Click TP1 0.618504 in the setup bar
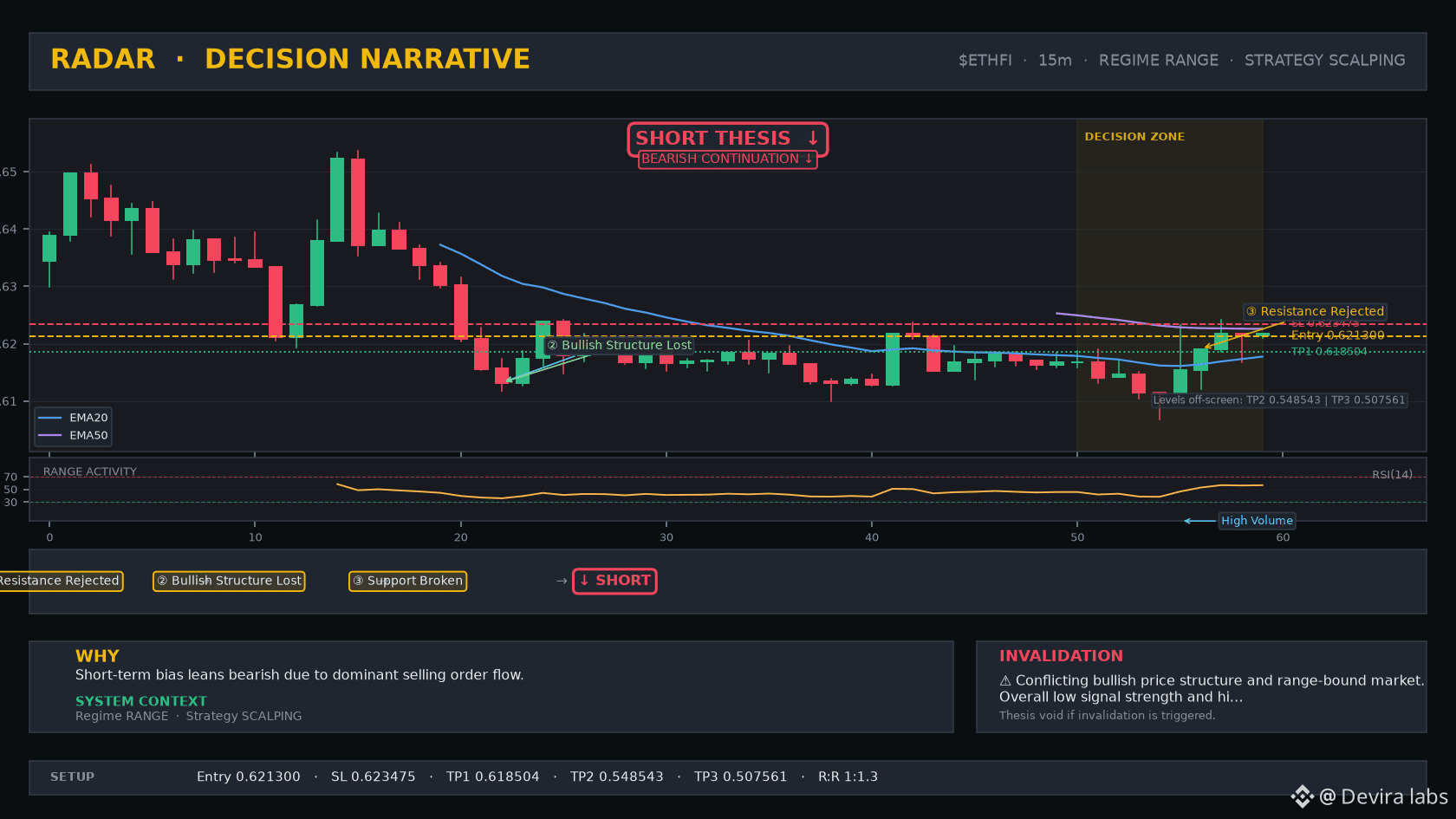The height and width of the screenshot is (819, 1456). (492, 777)
